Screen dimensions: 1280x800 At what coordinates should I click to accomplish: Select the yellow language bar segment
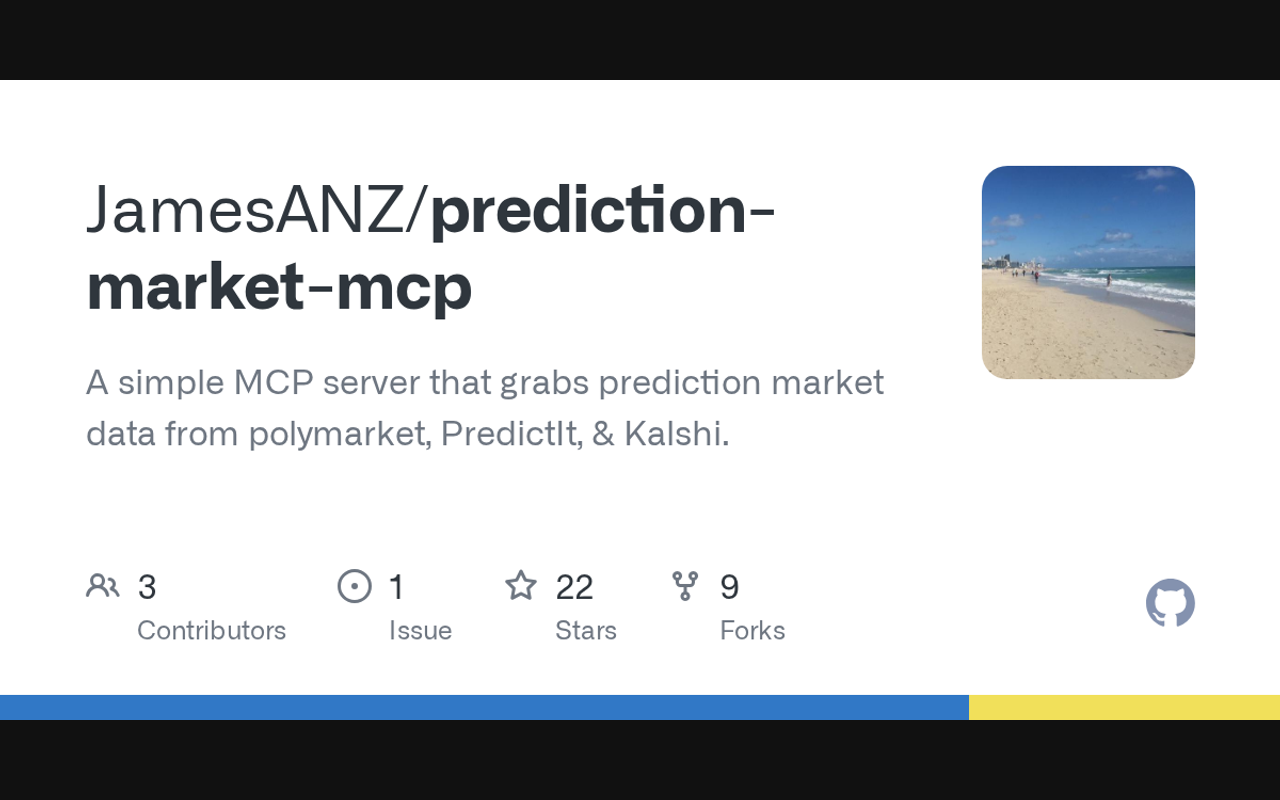pos(1124,707)
